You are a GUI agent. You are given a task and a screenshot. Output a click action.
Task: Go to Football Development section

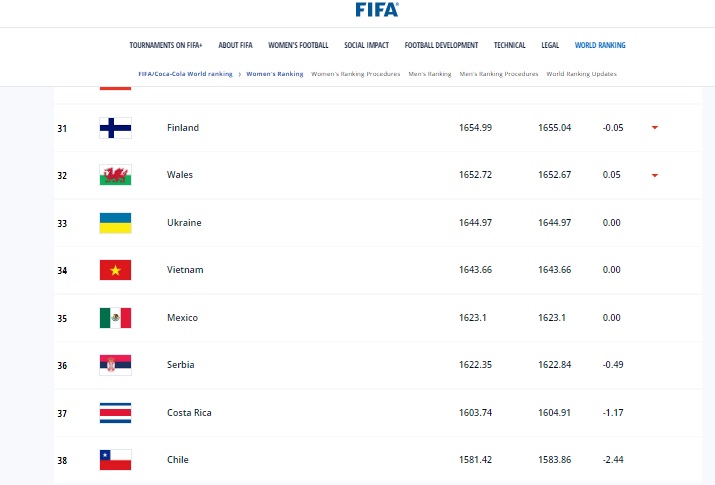(x=441, y=45)
